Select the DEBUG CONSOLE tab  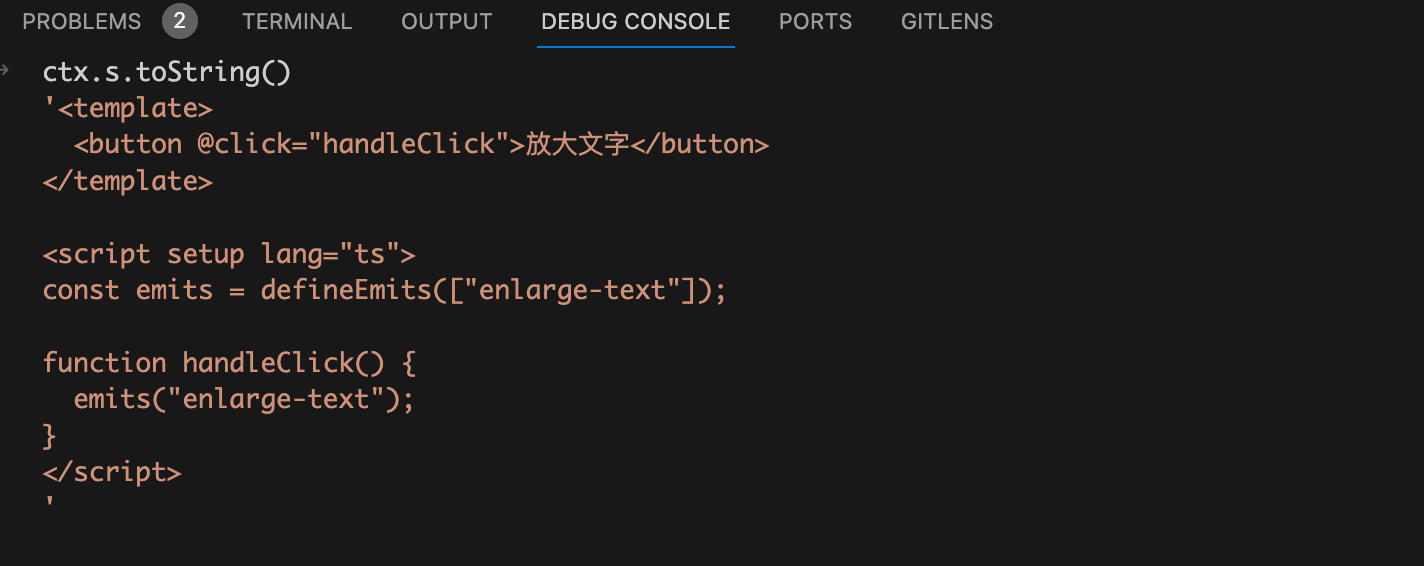coord(636,21)
